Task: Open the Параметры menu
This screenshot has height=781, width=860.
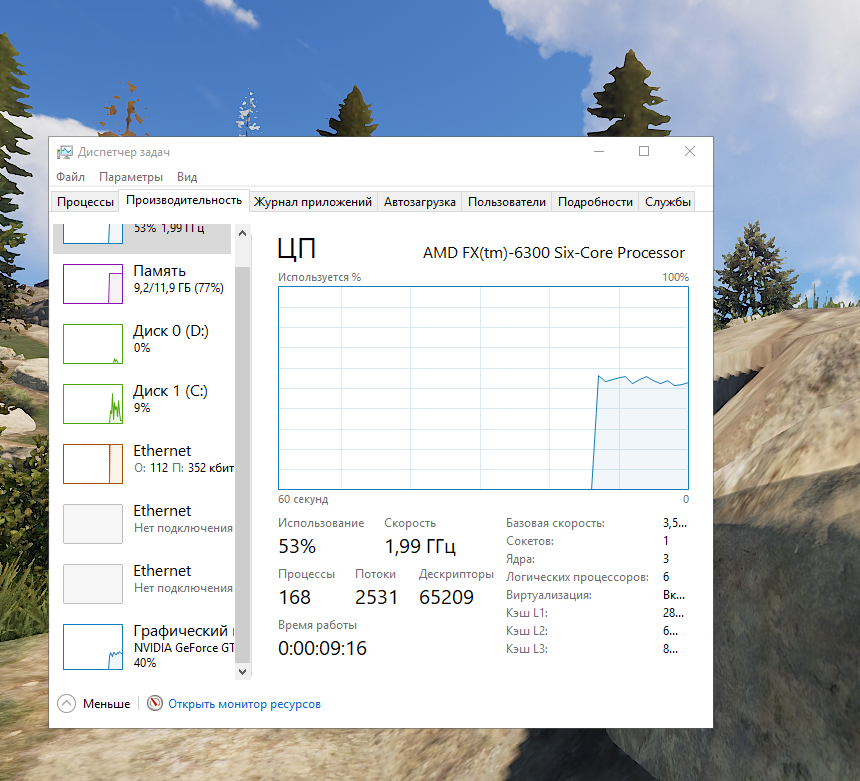Action: pos(131,177)
